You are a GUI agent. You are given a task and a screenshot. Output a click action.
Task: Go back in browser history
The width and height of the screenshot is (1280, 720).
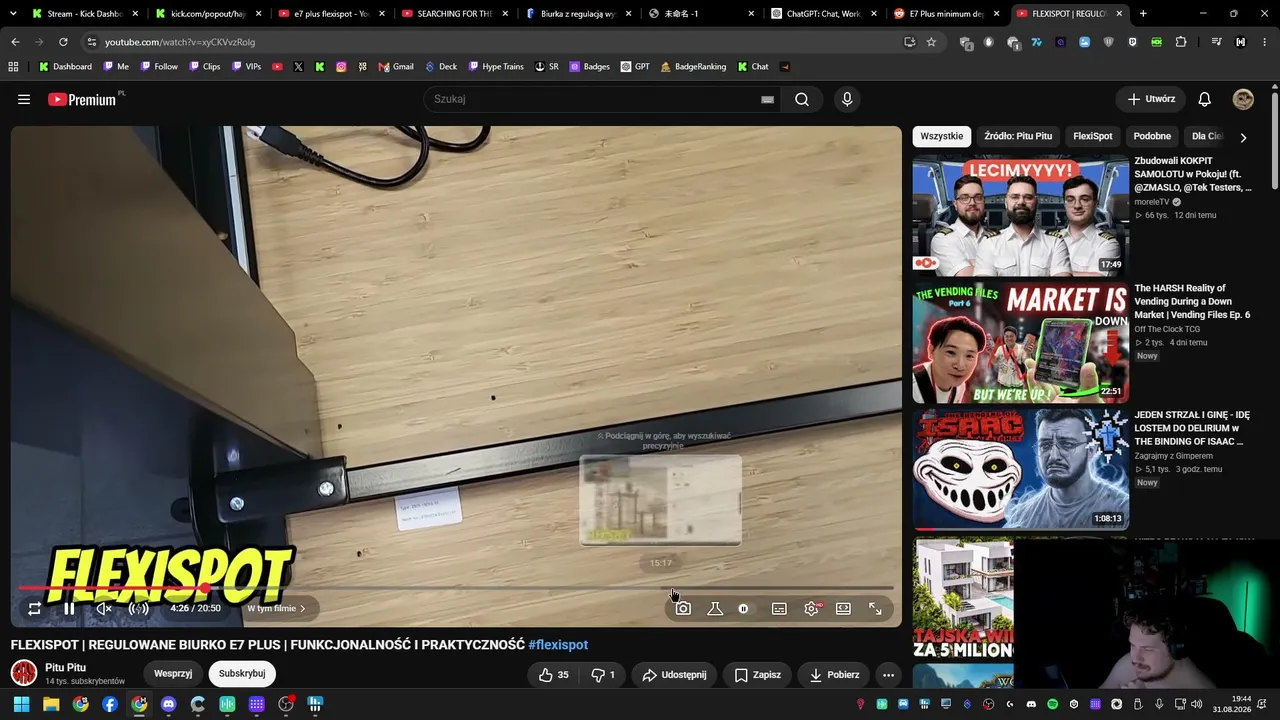(15, 42)
